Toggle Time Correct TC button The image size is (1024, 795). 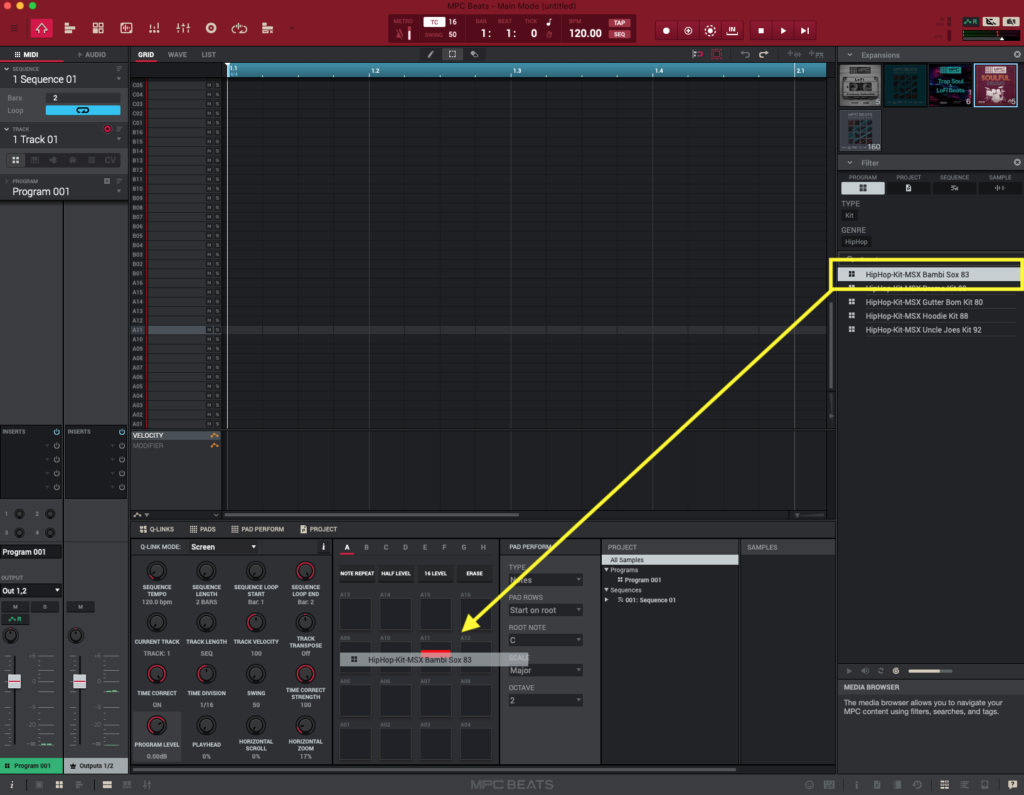pyautogui.click(x=434, y=22)
